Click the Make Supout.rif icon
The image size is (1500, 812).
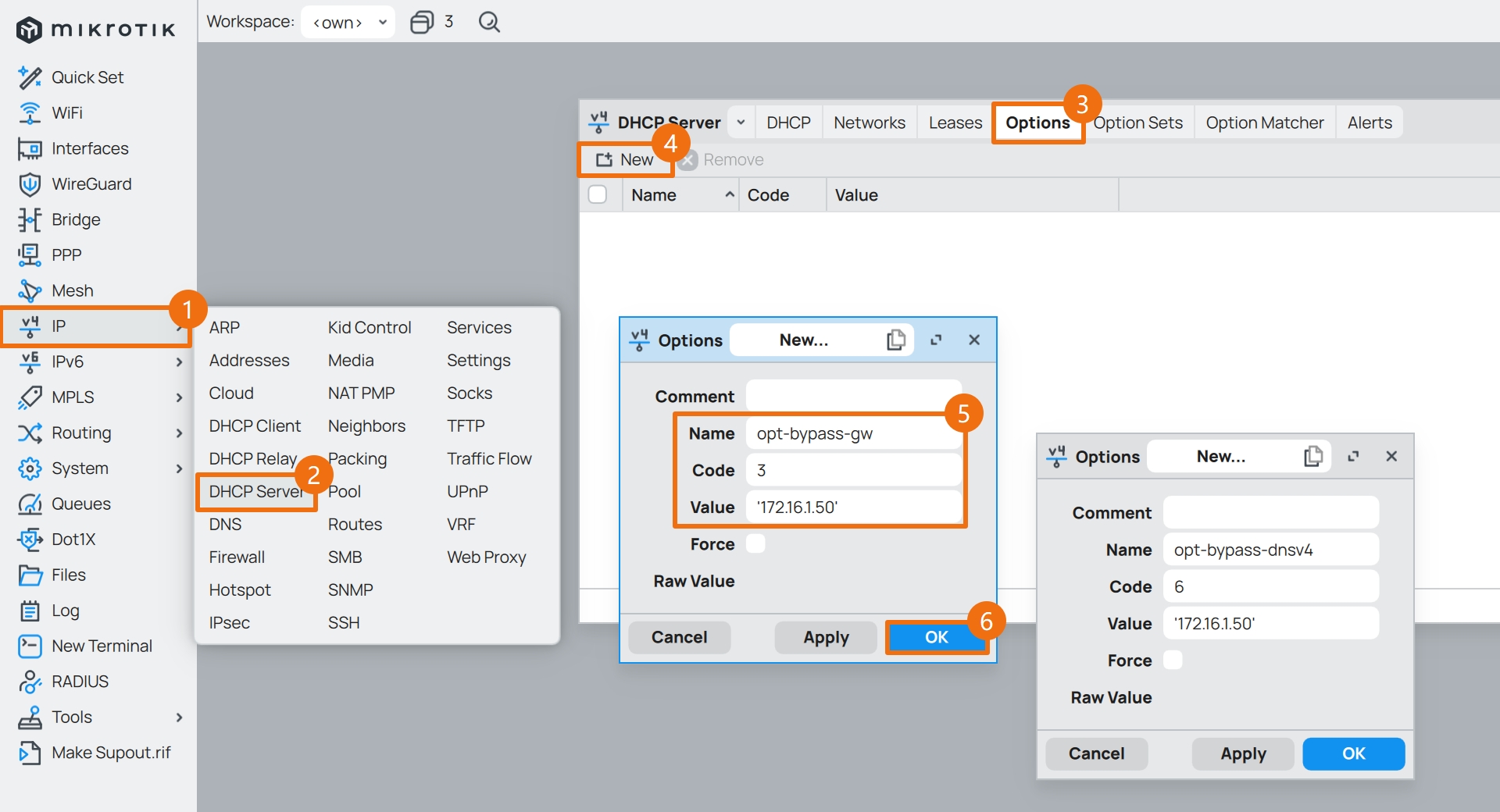pyautogui.click(x=30, y=753)
